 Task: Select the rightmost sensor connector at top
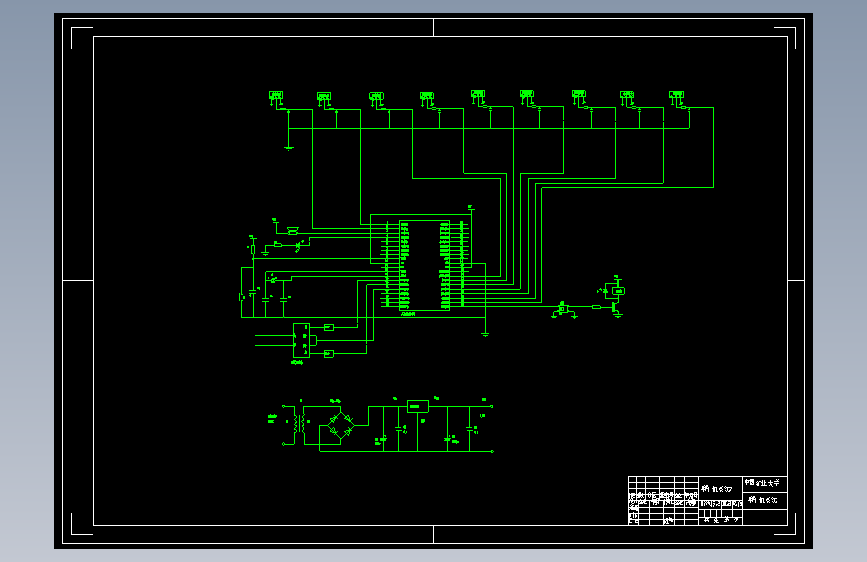pos(676,97)
